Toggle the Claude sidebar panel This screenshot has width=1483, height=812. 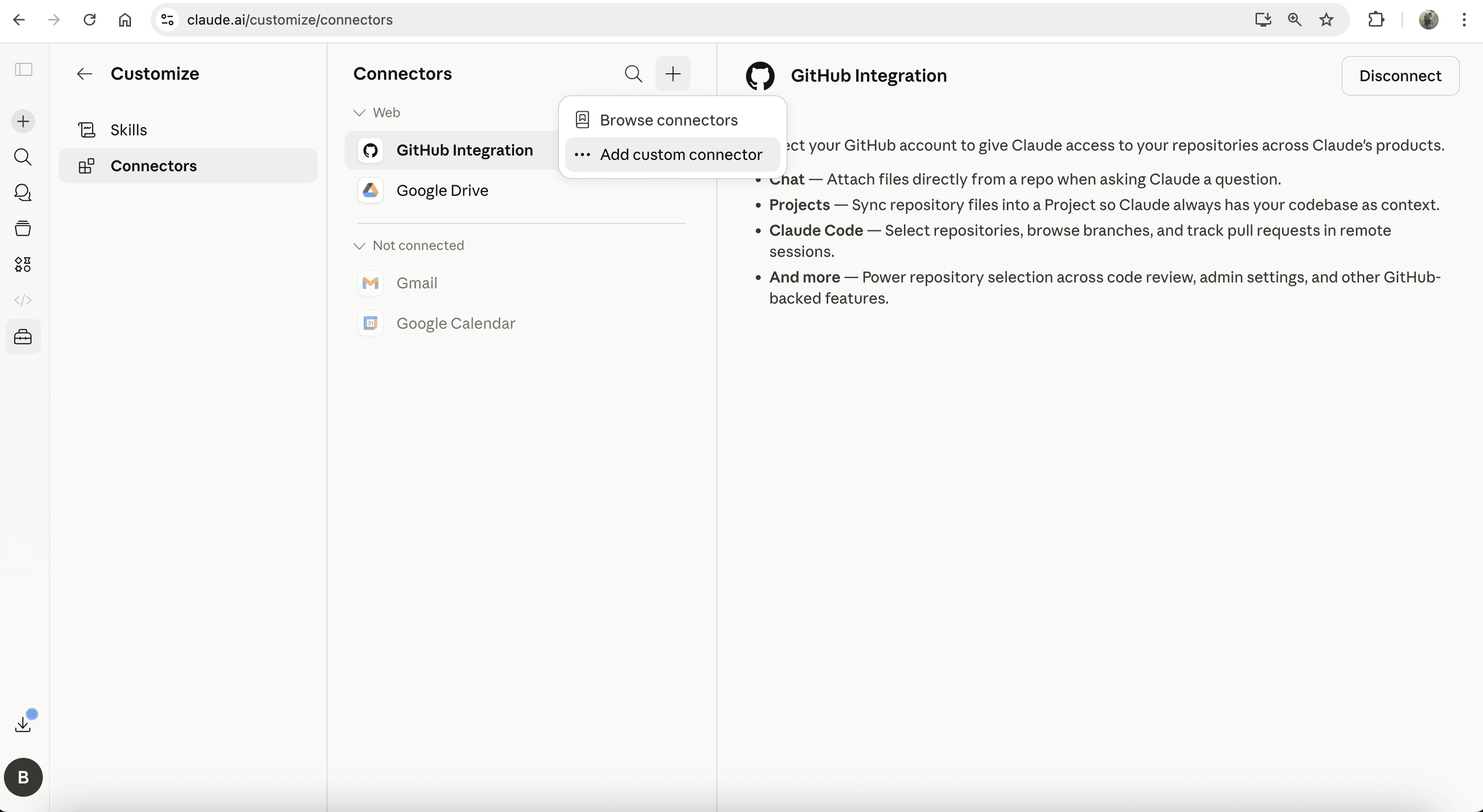point(24,69)
